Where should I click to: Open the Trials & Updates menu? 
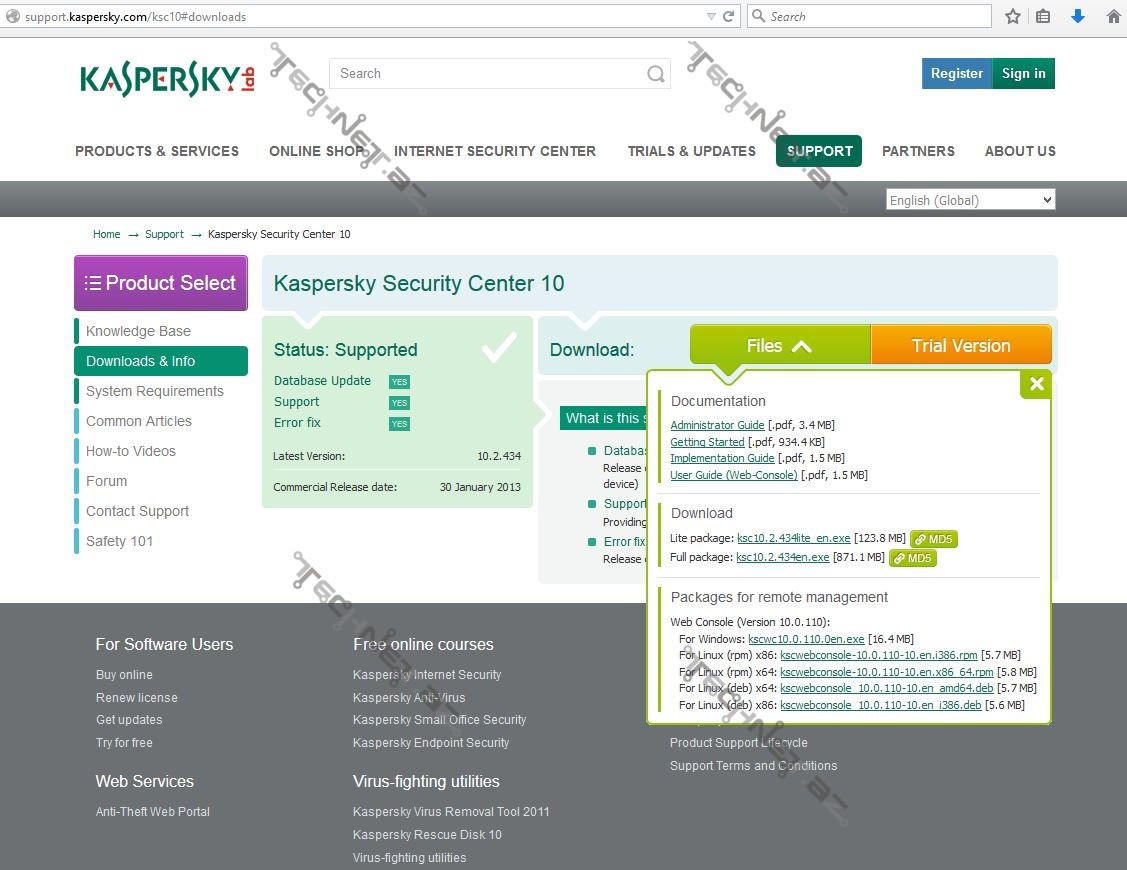[x=691, y=151]
